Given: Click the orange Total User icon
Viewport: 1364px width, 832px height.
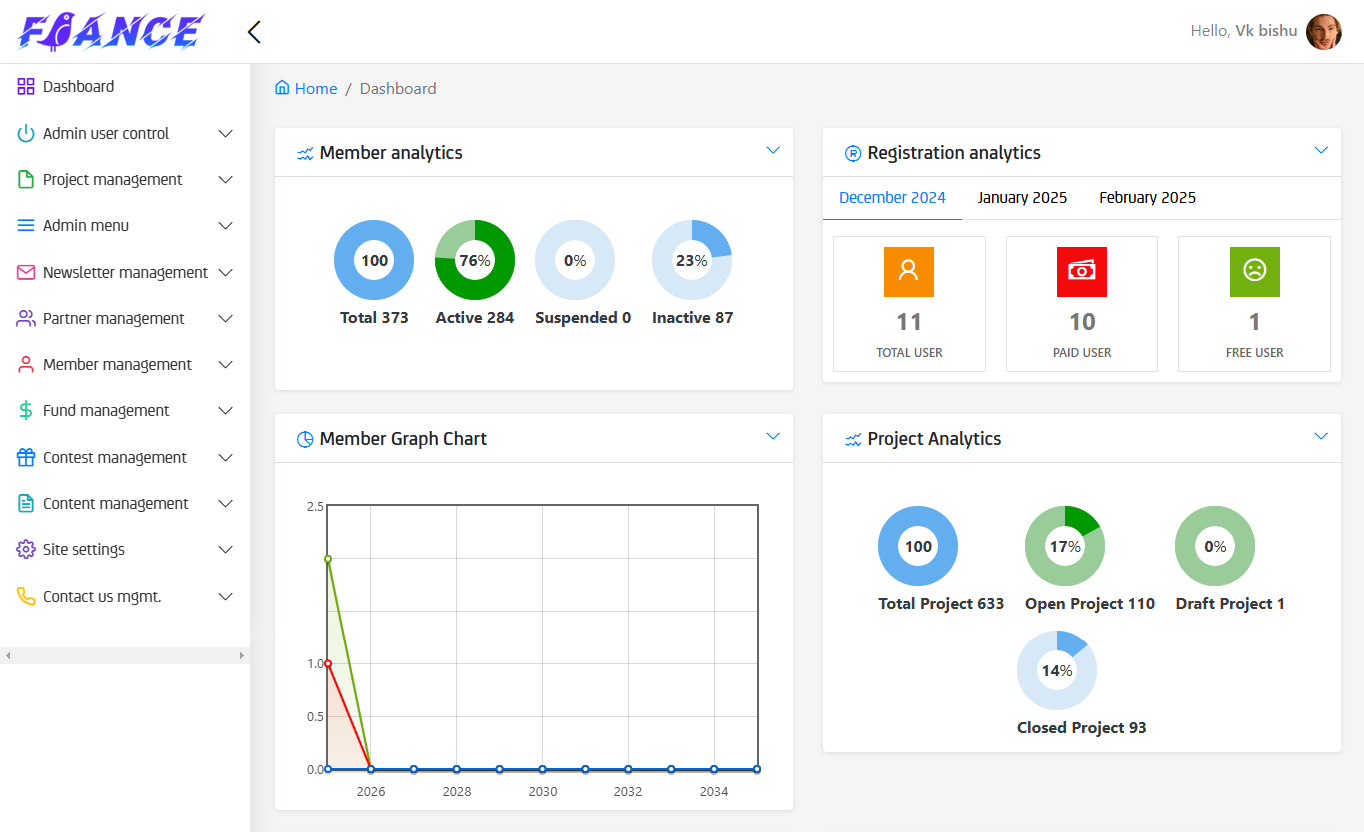Looking at the screenshot, I should 908,271.
